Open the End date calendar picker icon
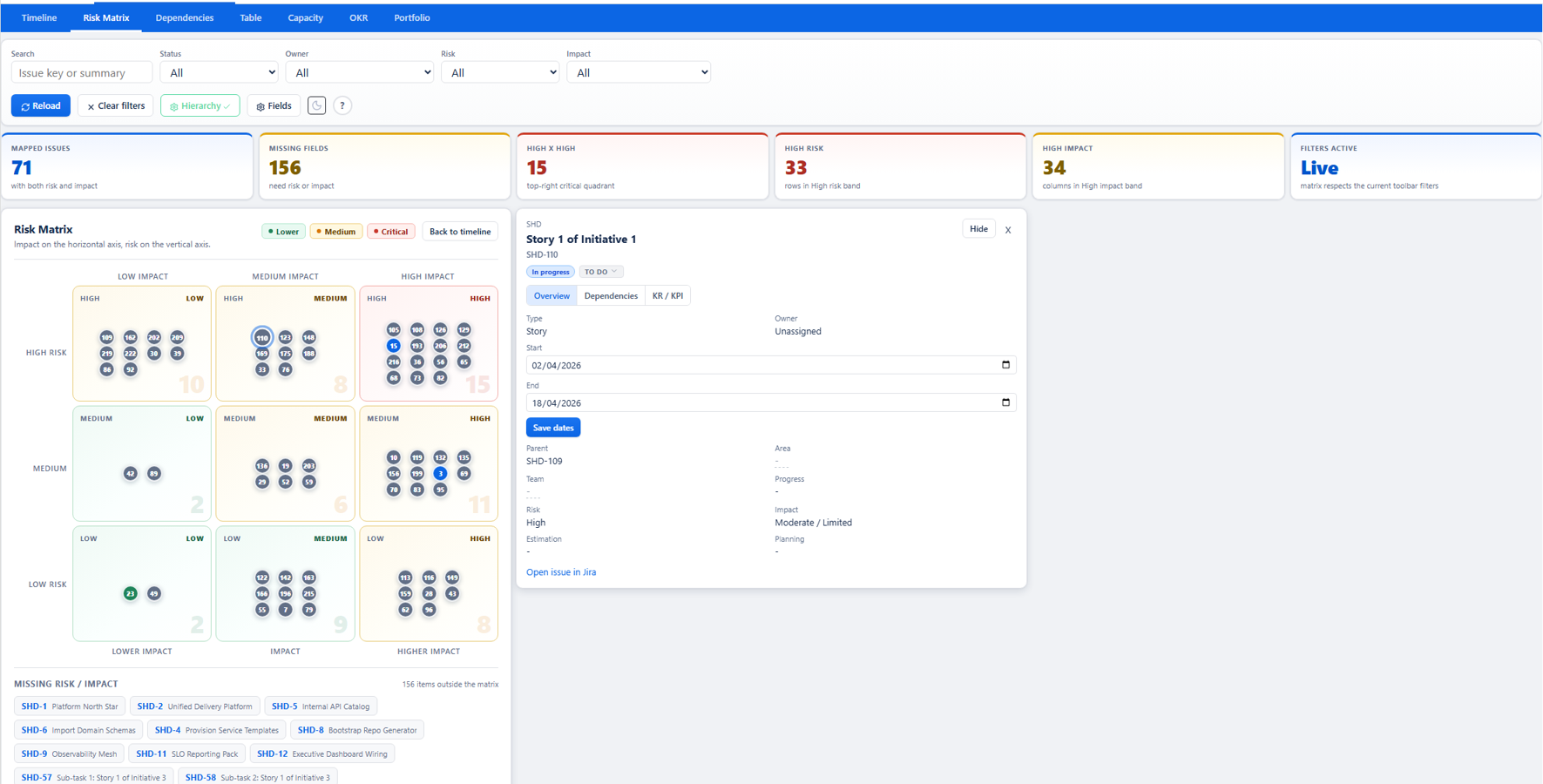Screen dimensions: 1543x784 1005,402
